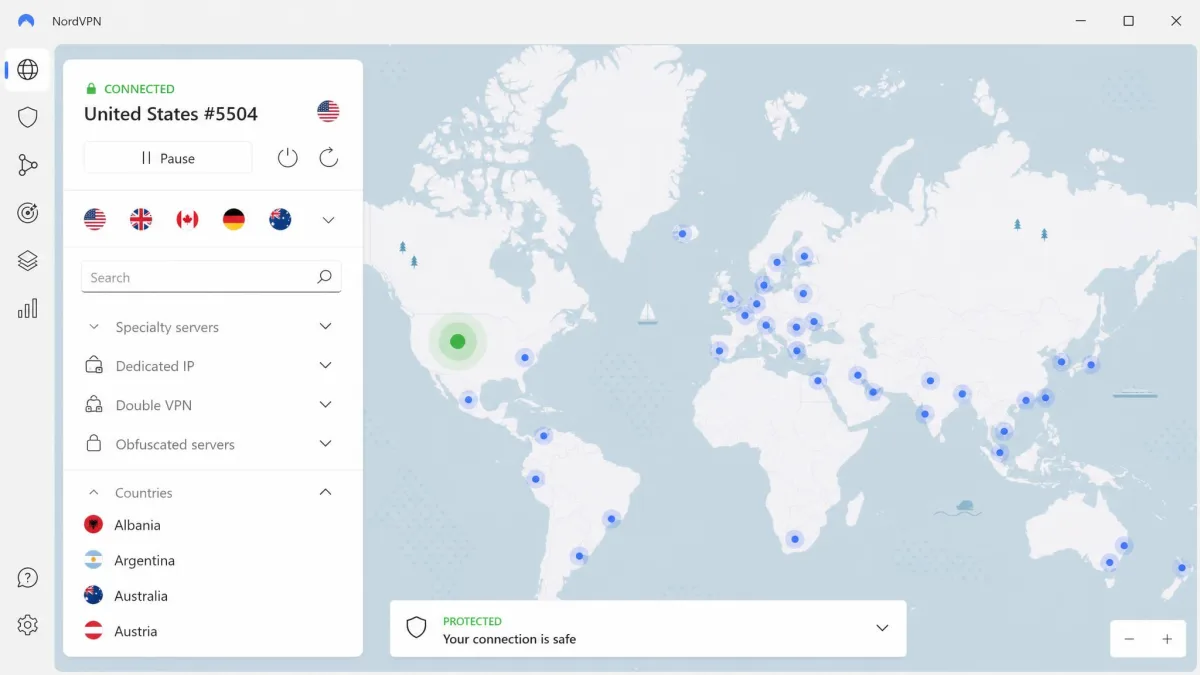Collapse Countries list right chevron
The image size is (1200, 675).
pyautogui.click(x=325, y=492)
